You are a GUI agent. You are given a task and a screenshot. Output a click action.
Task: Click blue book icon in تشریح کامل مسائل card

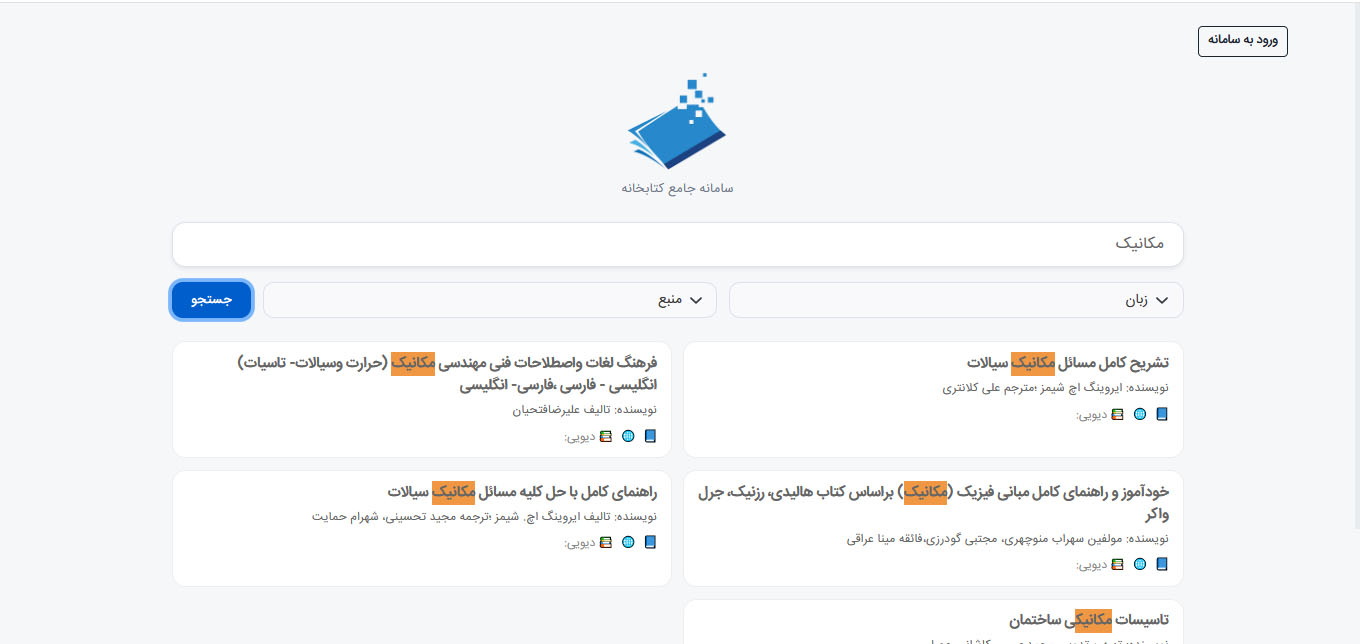point(1161,414)
